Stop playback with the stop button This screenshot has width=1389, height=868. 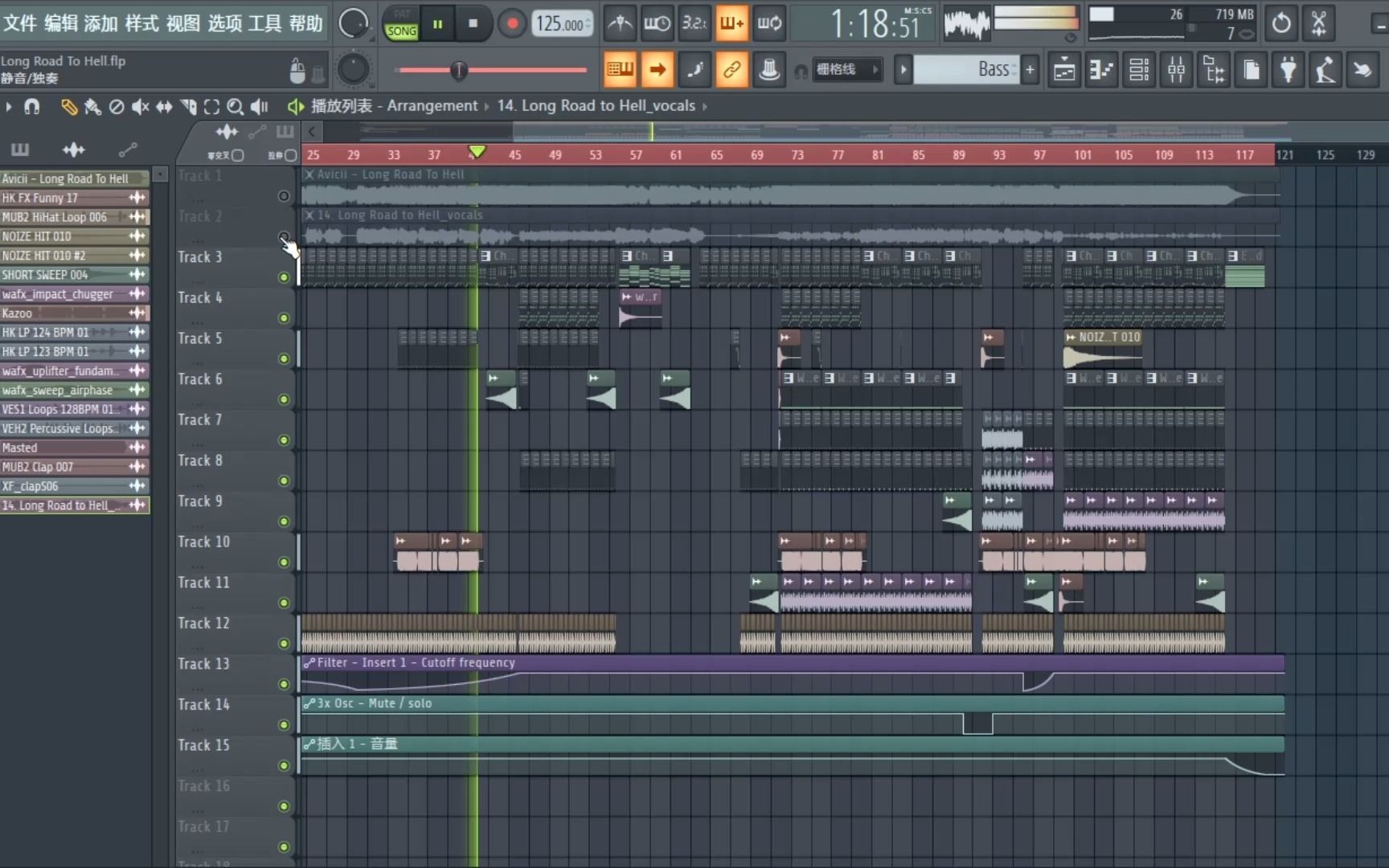(x=473, y=24)
